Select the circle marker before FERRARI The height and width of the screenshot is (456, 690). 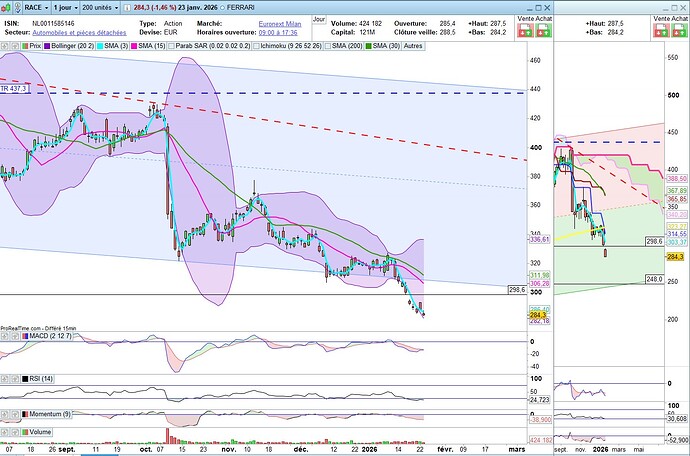coord(222,8)
